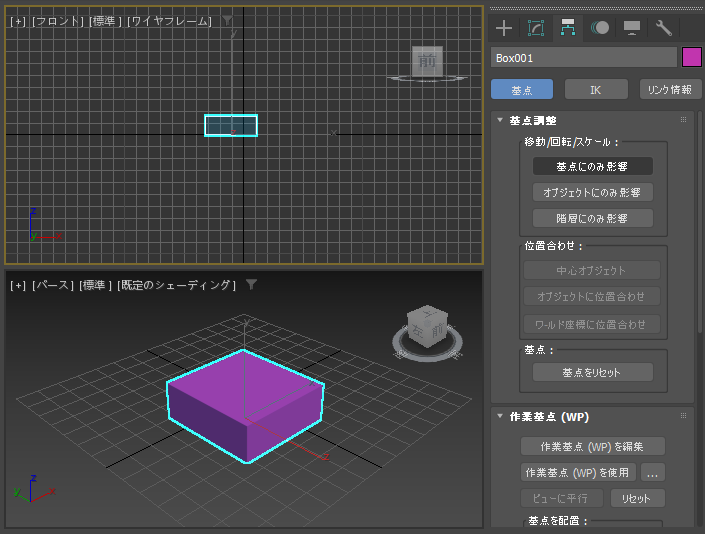This screenshot has height=534, width=705.
Task: Open the [ワイヤフレーム] shading menu
Action: point(170,21)
